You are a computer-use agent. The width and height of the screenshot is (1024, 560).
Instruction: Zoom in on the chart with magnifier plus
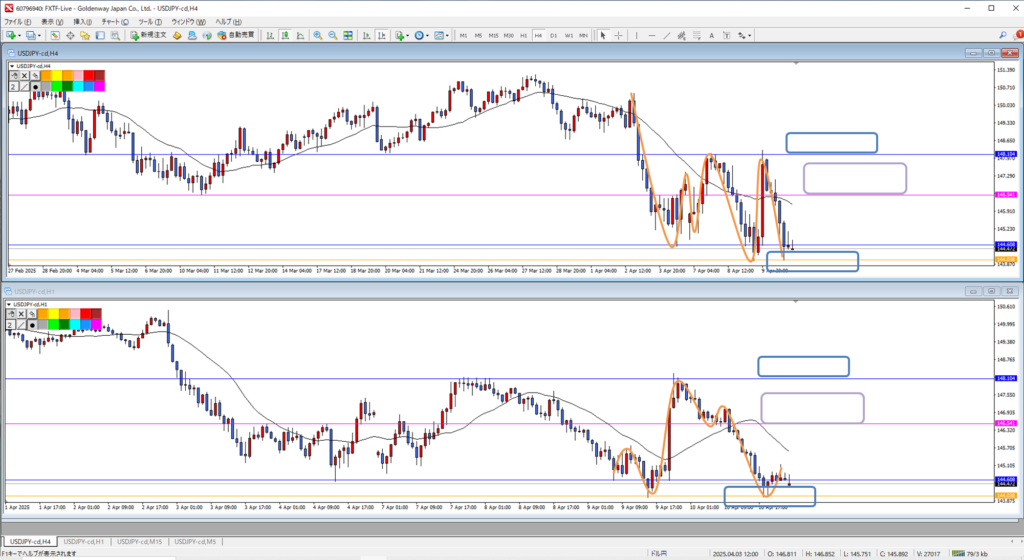317,35
